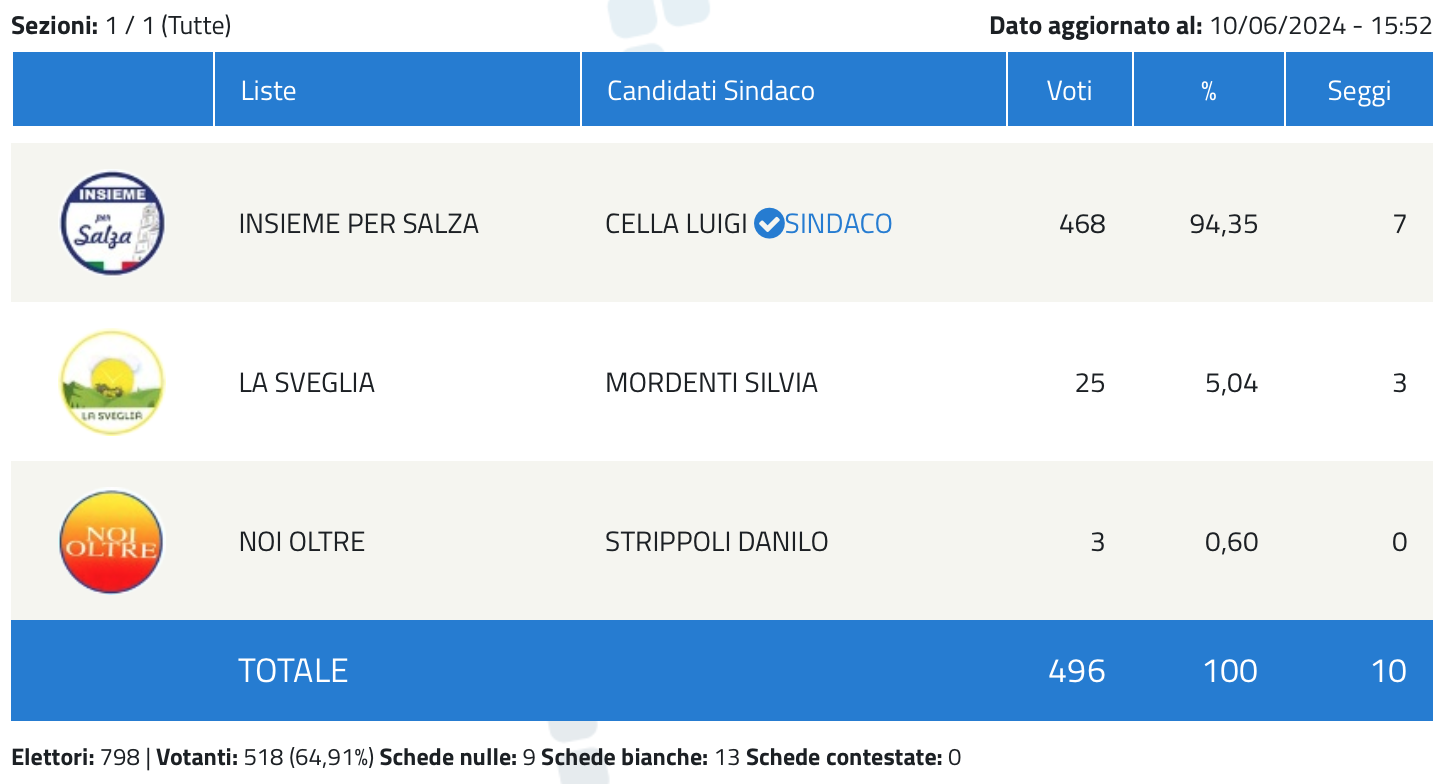This screenshot has height=784, width=1442.
Task: Click the Sezioni 1 / 1 (Tutte) text
Action: pos(121,26)
